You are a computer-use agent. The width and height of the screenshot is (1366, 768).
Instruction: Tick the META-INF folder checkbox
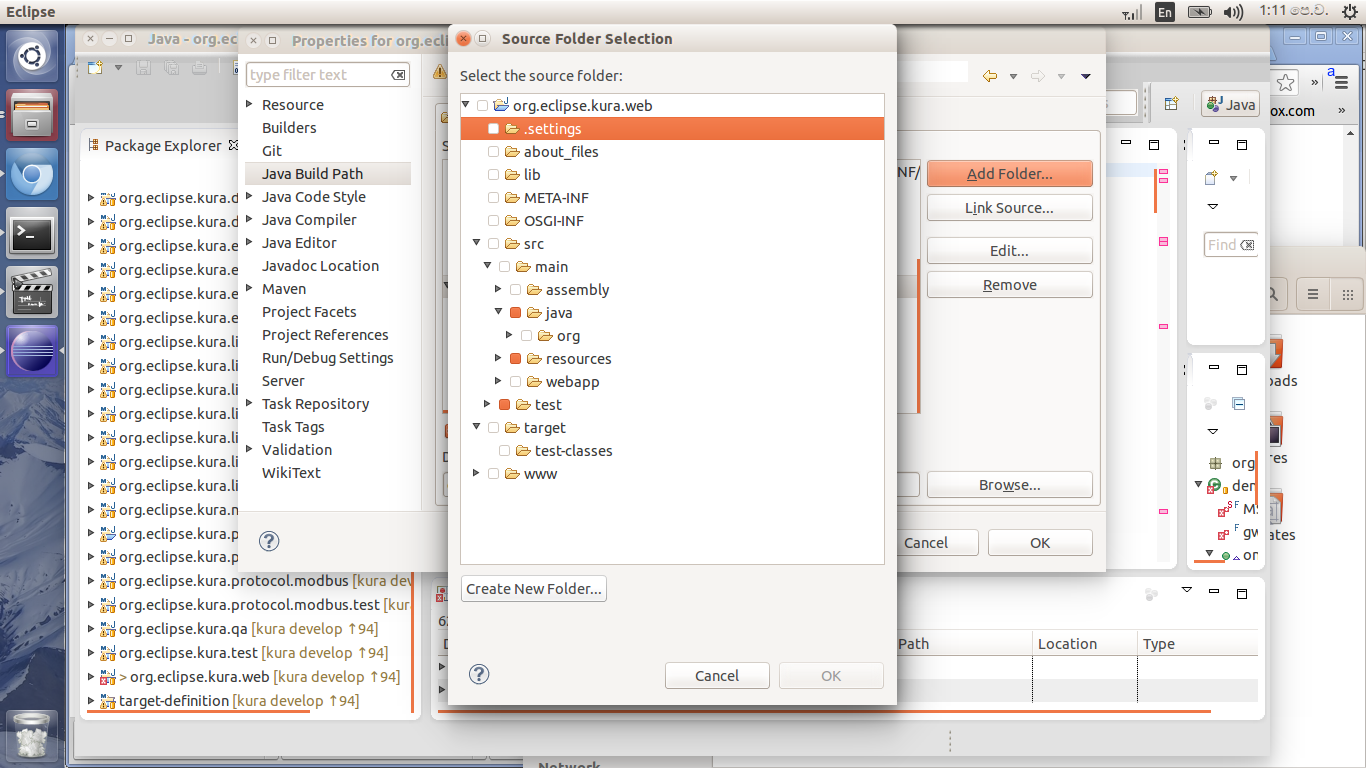(x=493, y=198)
